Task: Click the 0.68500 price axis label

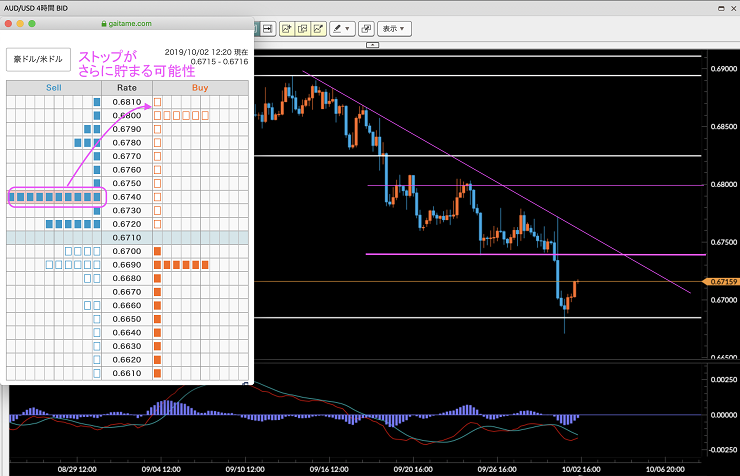Action: click(723, 126)
